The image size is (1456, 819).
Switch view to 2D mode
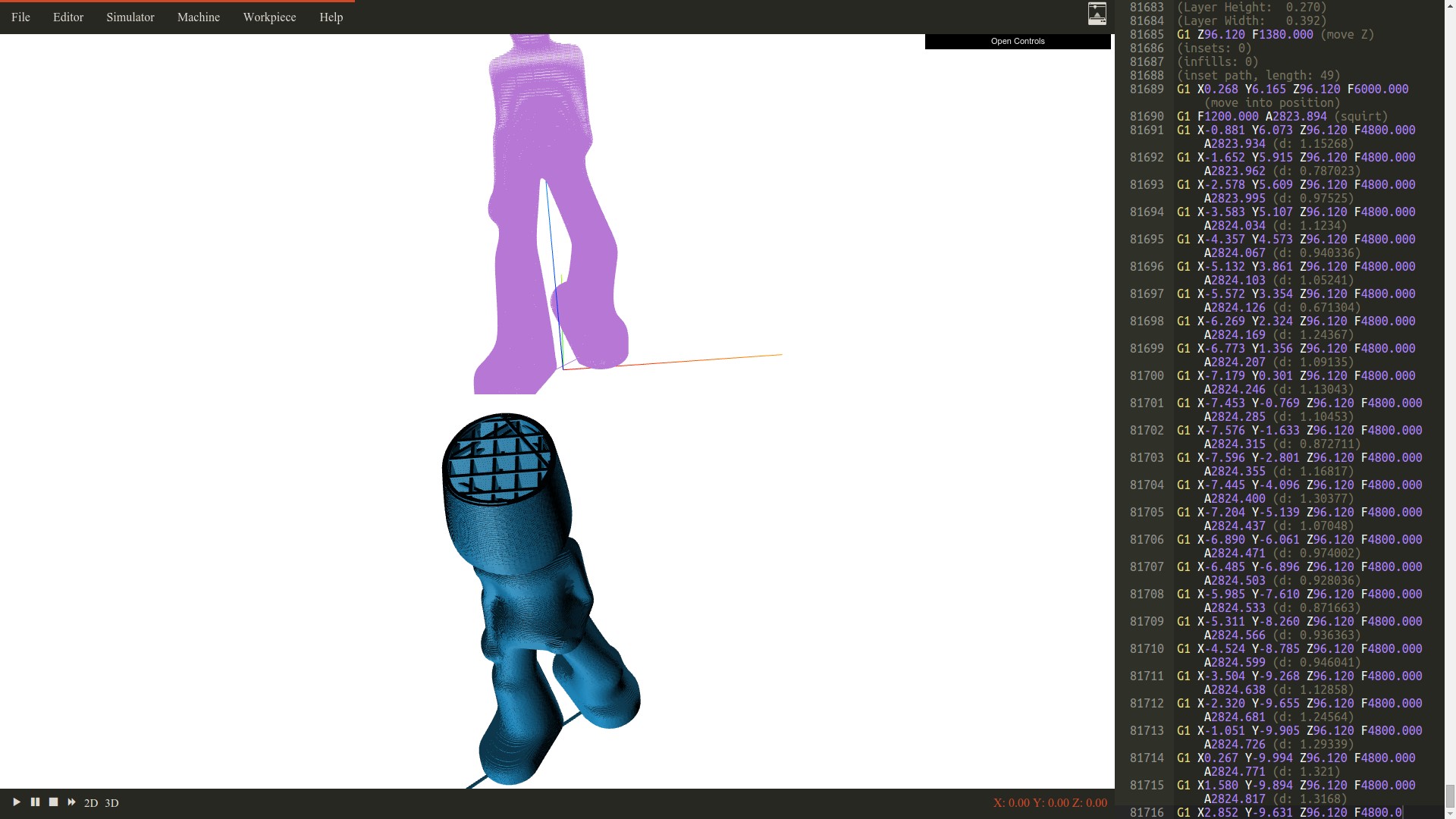(91, 803)
